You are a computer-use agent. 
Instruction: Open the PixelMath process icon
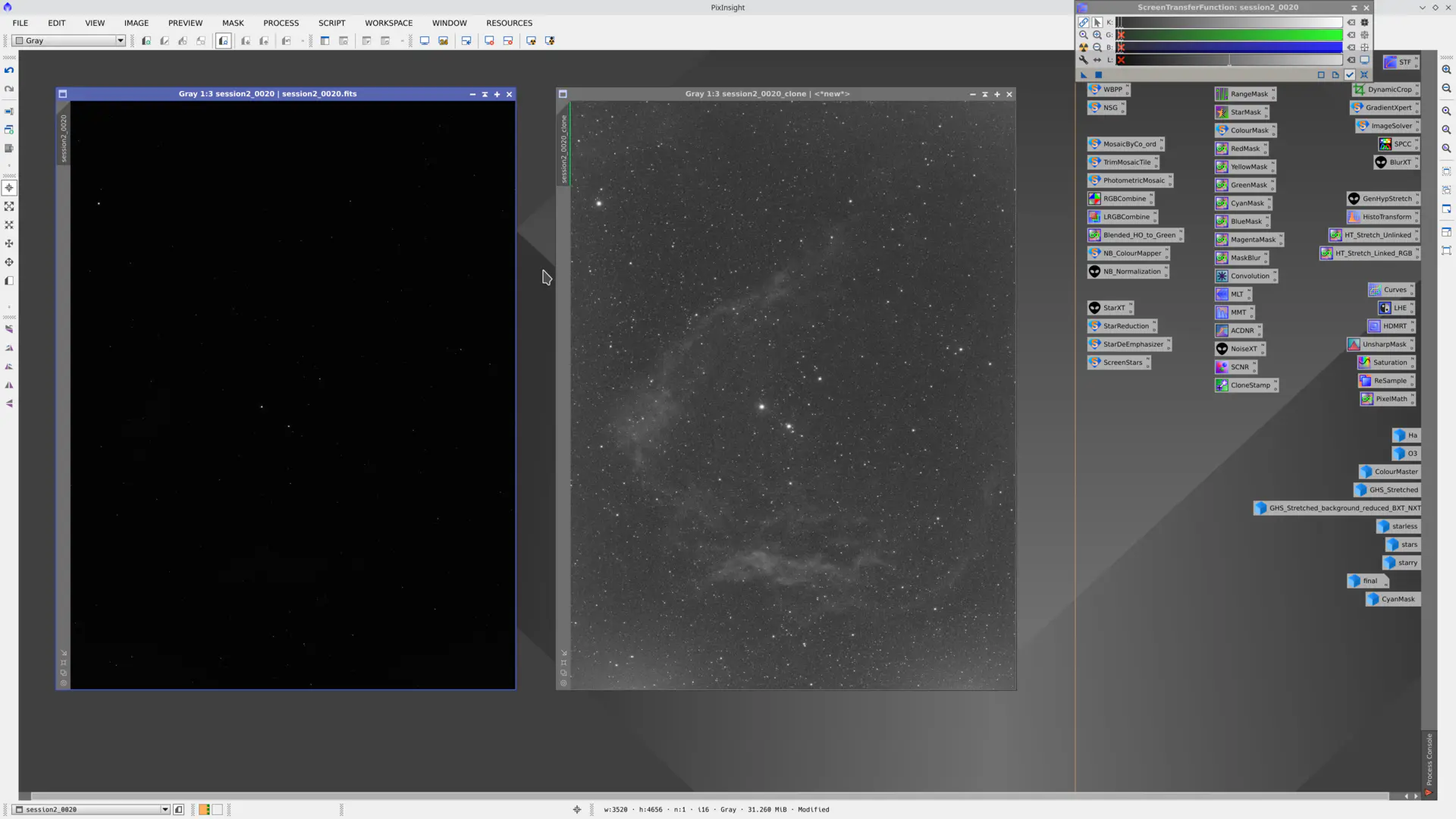(1387, 398)
